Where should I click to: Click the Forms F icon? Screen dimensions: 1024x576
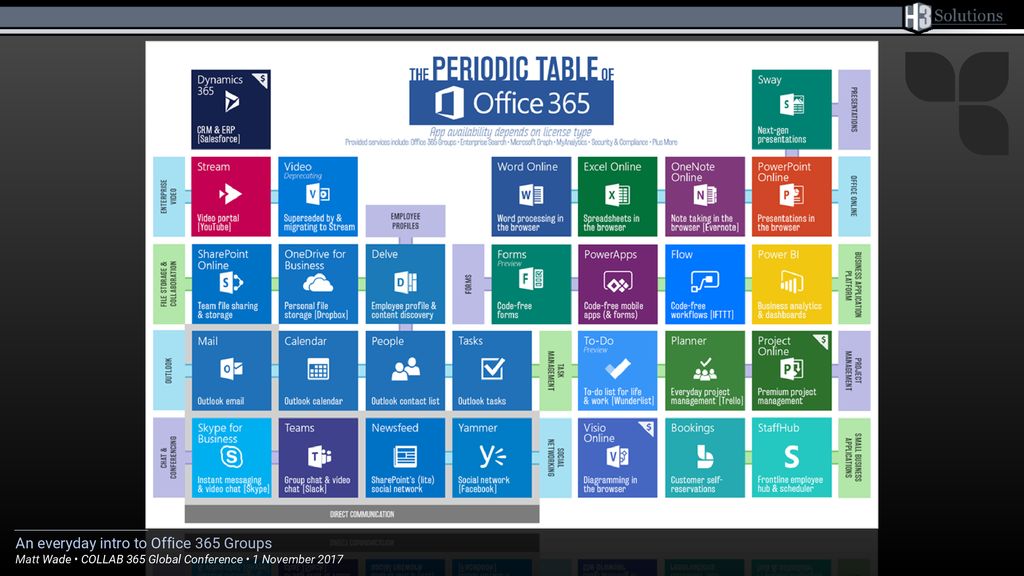(530, 280)
